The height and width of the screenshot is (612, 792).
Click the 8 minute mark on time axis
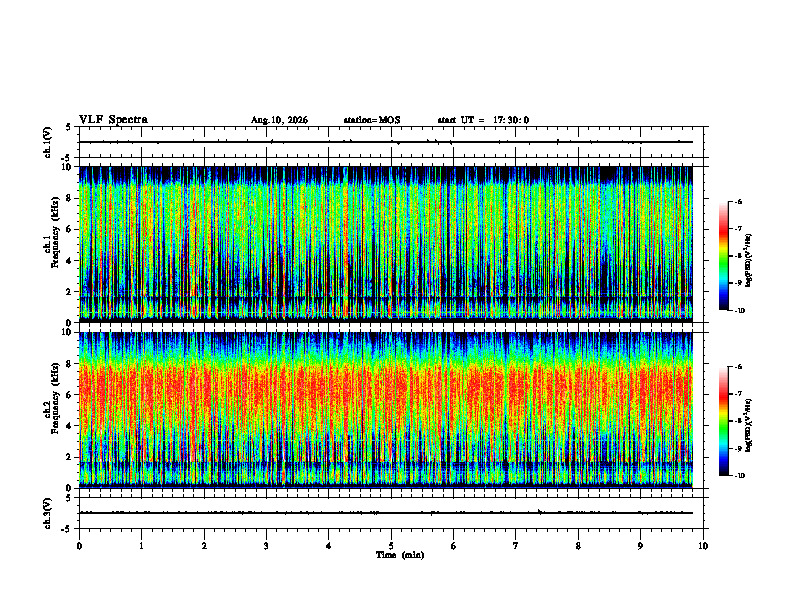(578, 546)
